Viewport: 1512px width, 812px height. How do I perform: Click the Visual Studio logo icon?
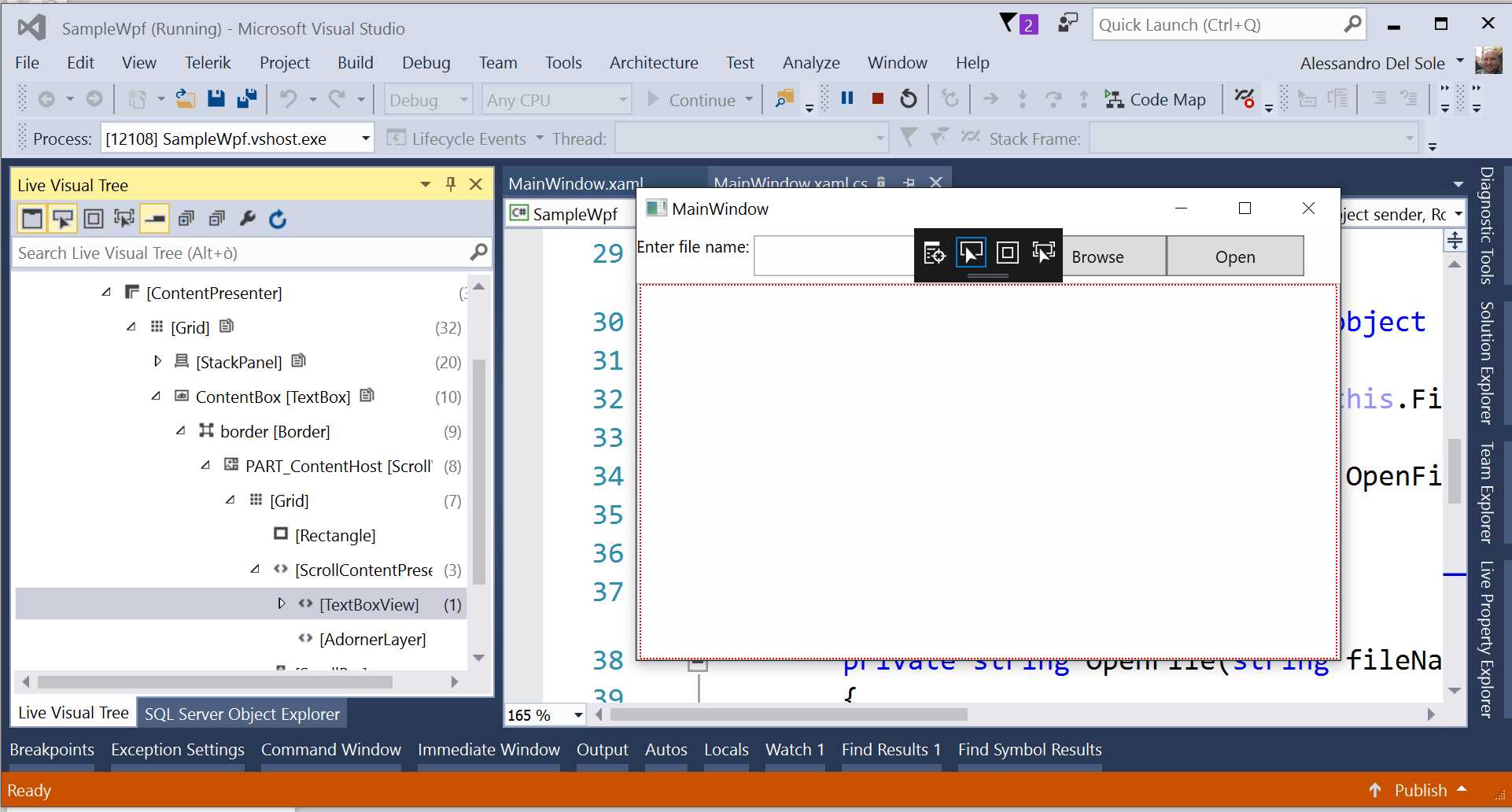click(x=31, y=28)
